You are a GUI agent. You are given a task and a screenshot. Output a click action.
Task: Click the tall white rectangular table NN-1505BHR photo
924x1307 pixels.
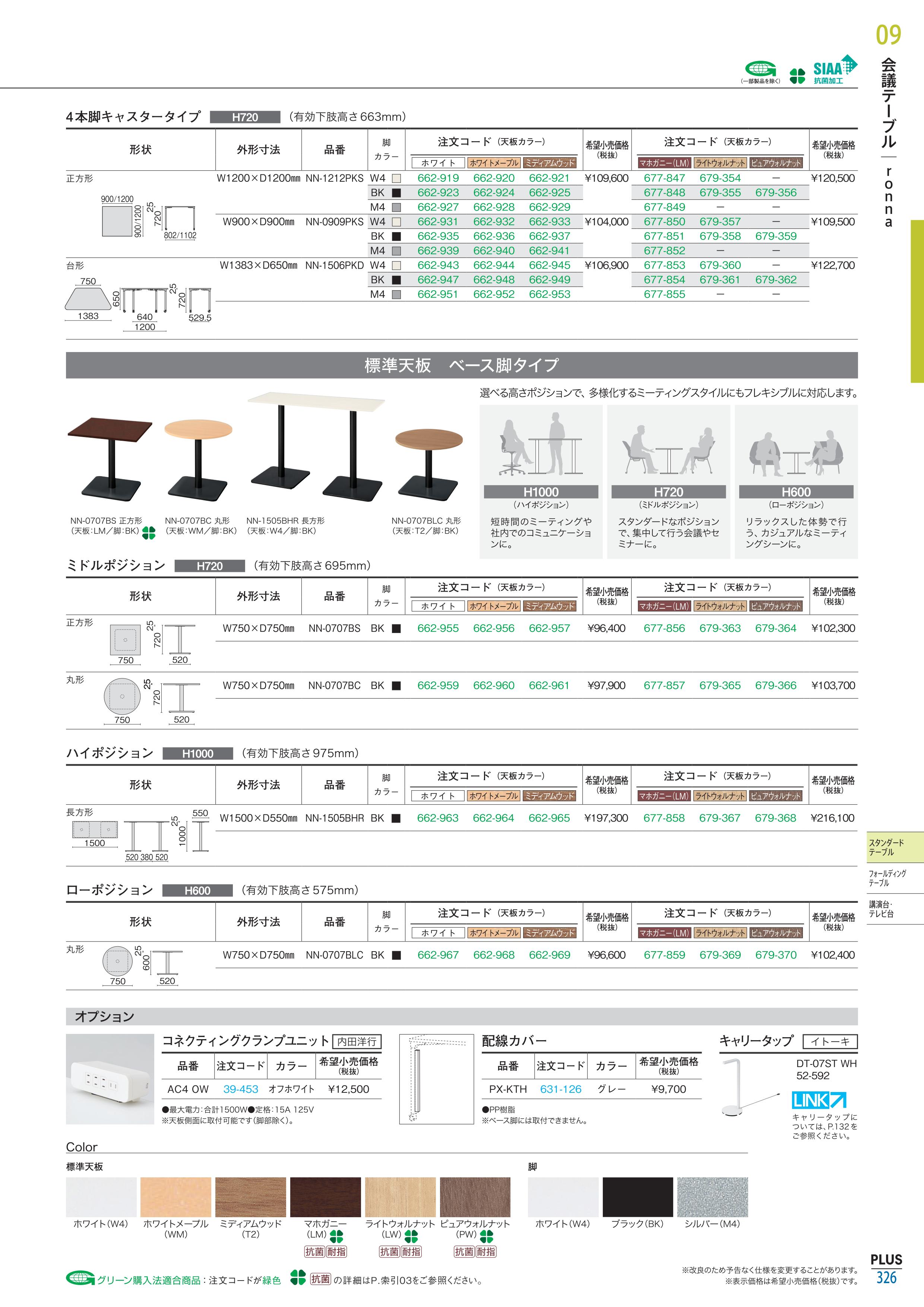[316, 447]
